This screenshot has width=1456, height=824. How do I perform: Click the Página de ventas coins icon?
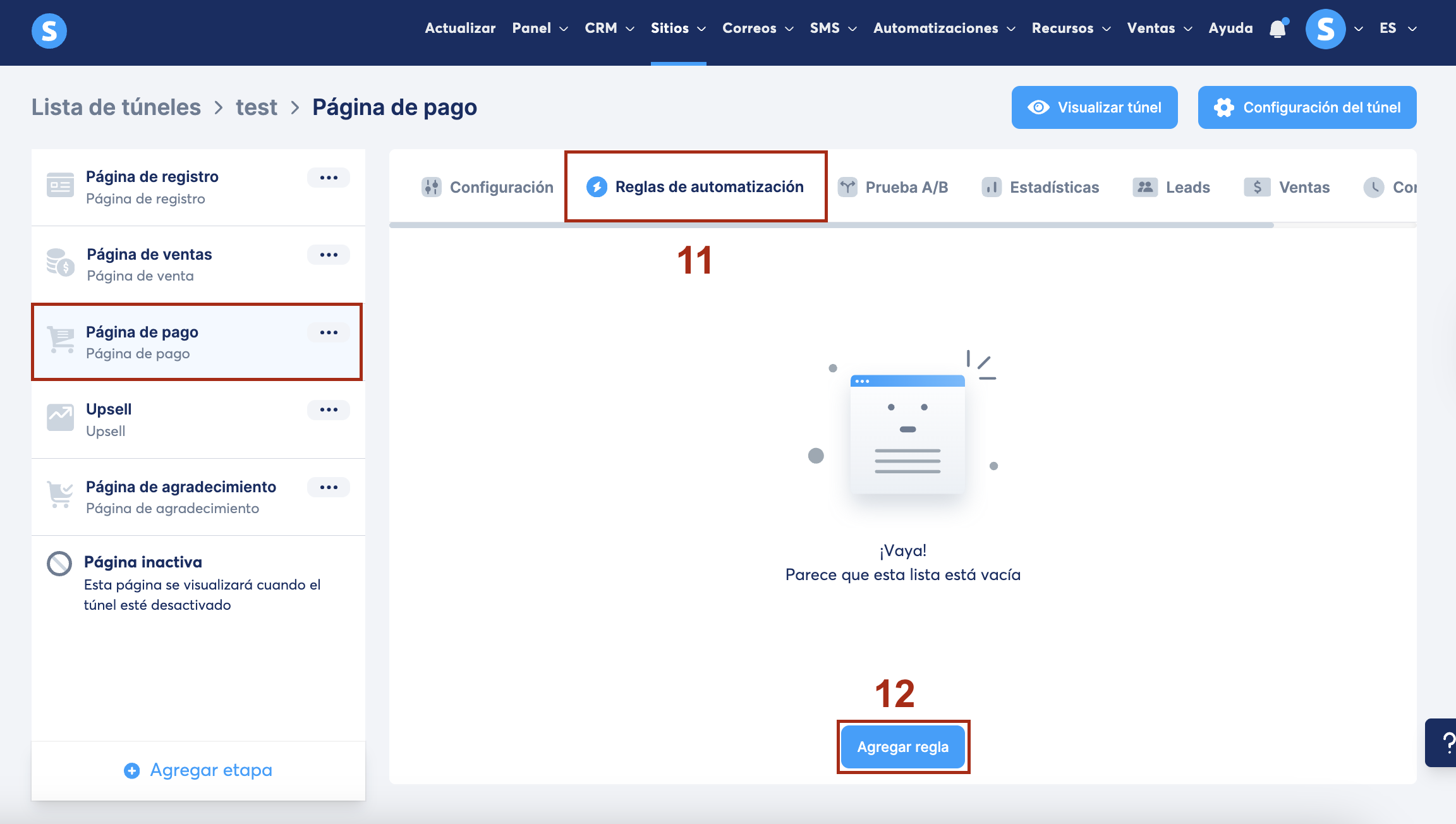click(60, 262)
